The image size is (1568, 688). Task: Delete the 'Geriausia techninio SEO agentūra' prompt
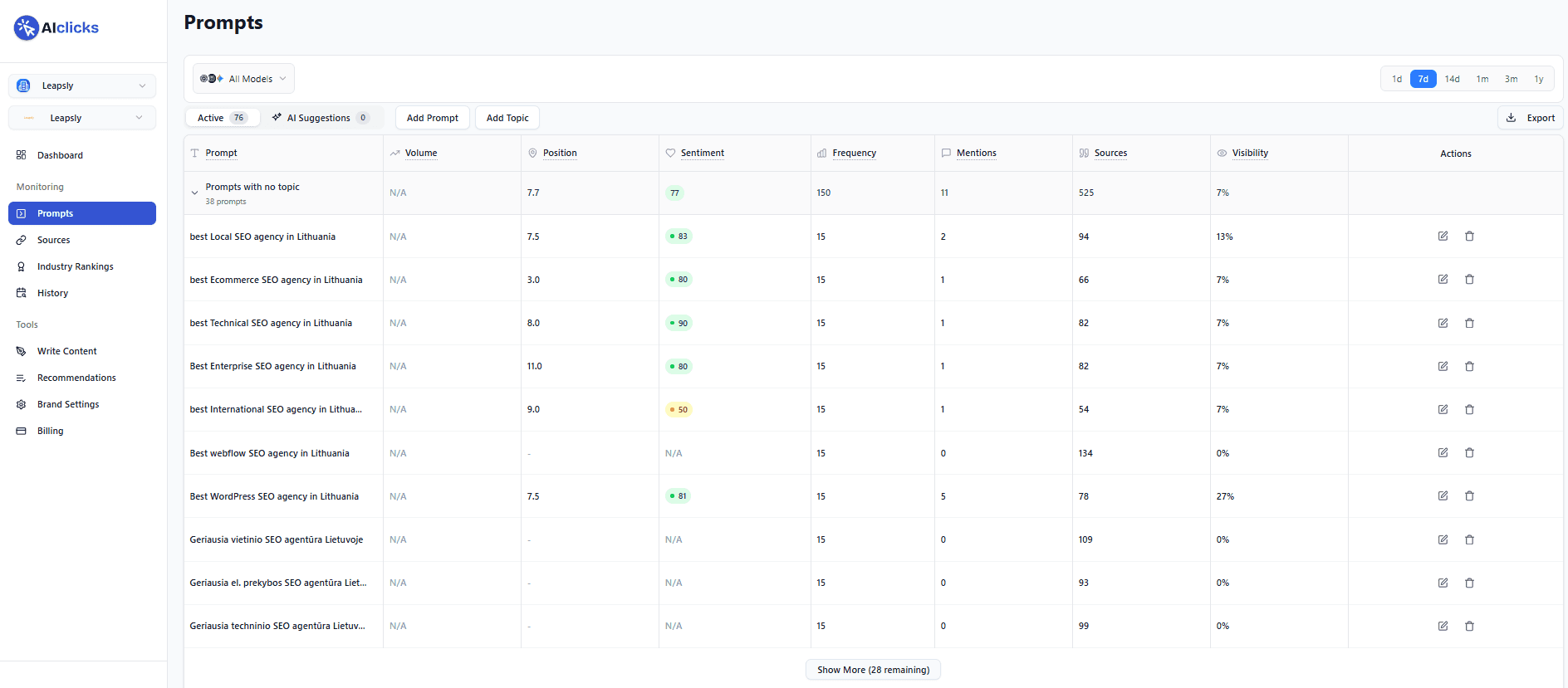click(x=1469, y=626)
